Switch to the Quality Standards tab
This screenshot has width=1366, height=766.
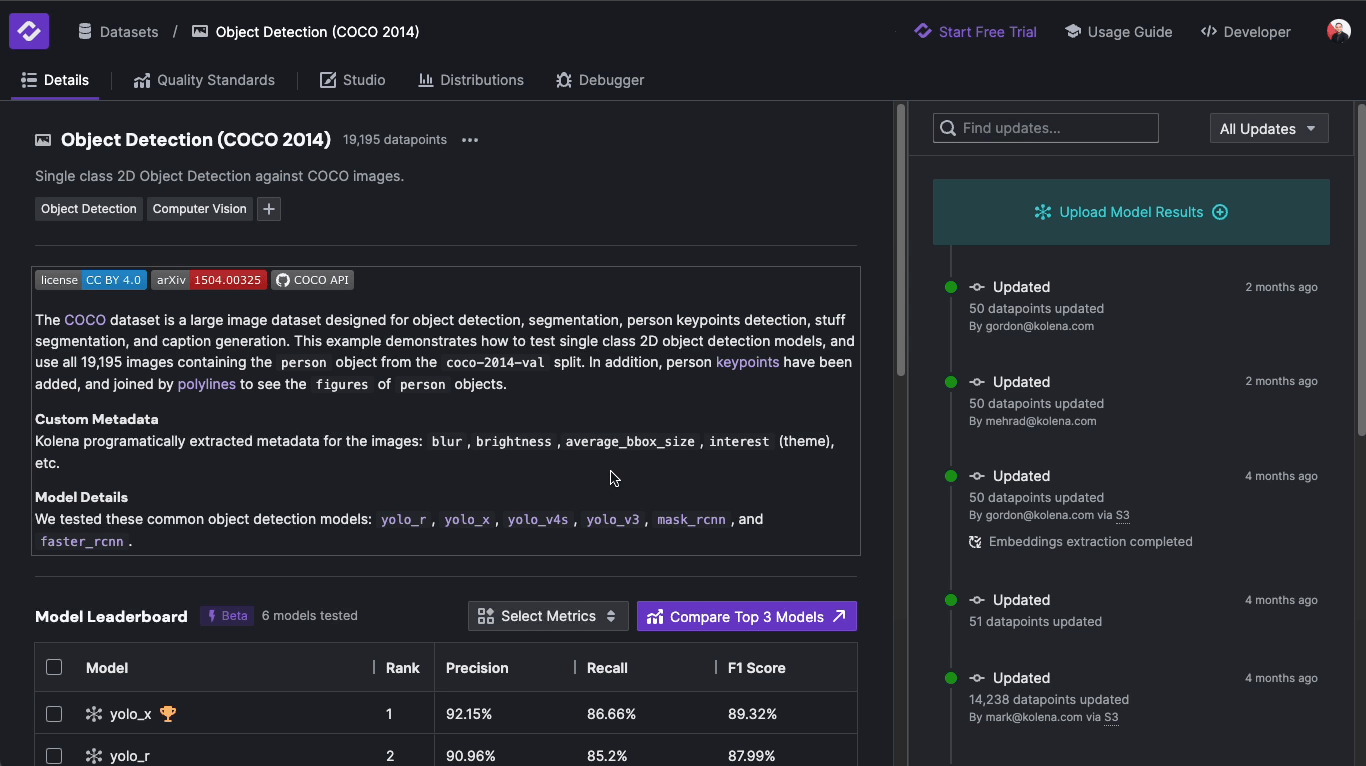(x=203, y=80)
